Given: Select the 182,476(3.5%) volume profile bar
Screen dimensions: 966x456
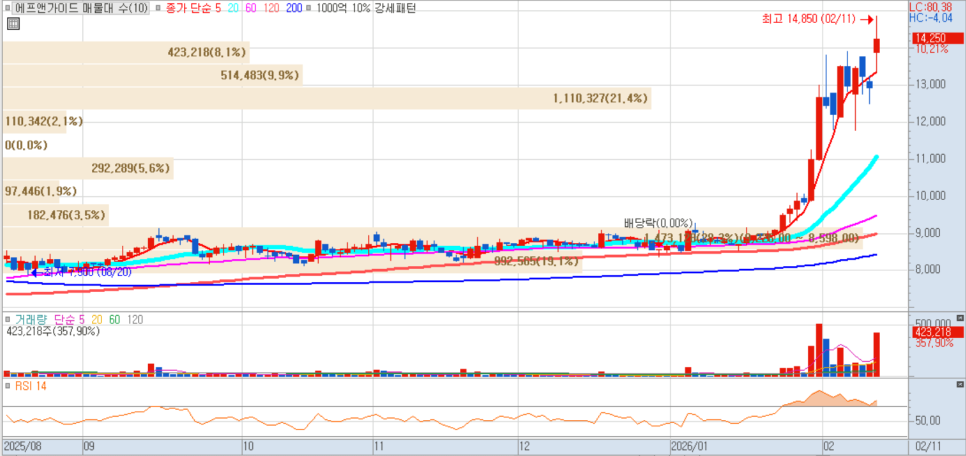Looking at the screenshot, I should point(56,215).
